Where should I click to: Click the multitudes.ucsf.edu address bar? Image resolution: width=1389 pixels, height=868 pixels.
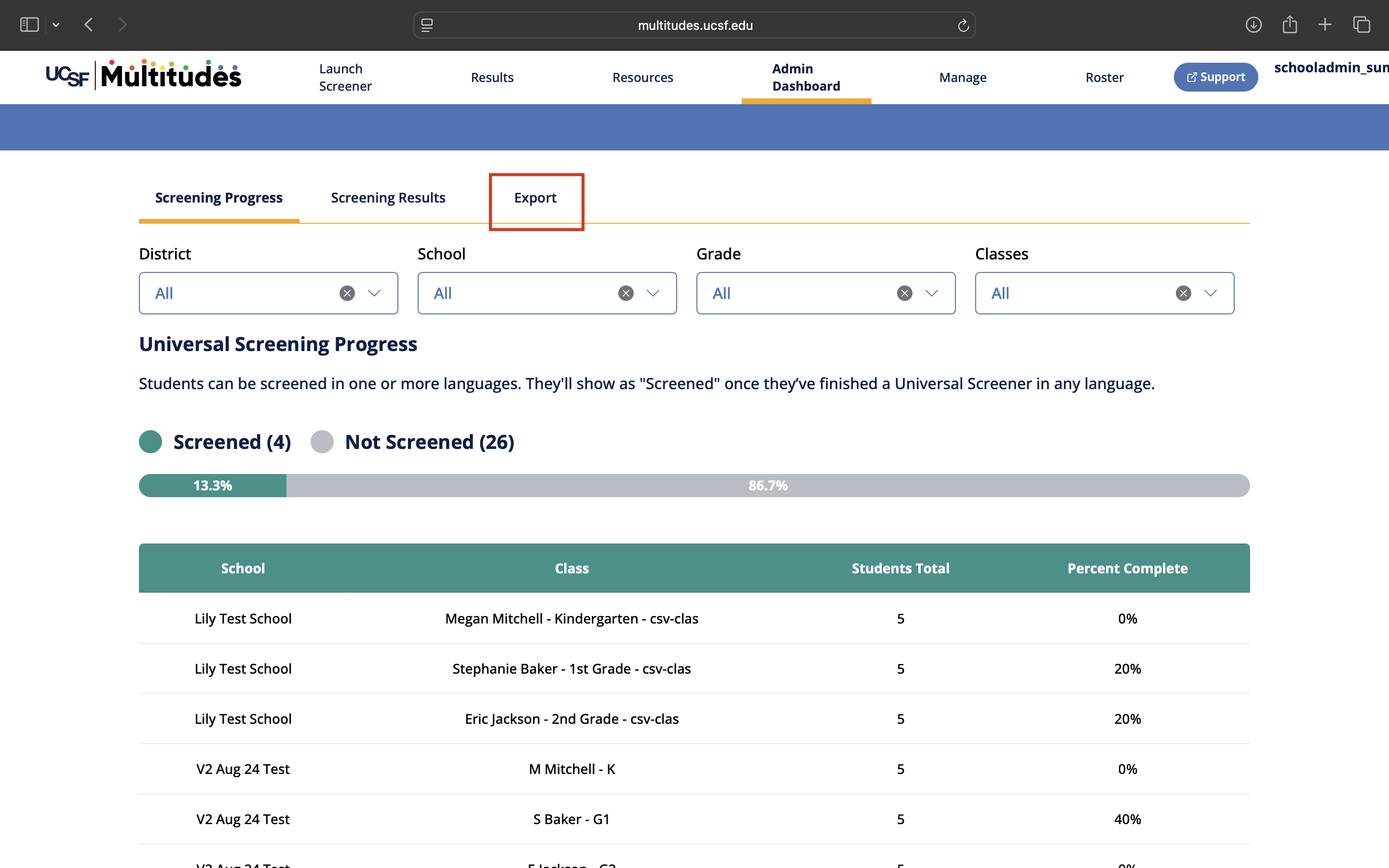click(694, 25)
